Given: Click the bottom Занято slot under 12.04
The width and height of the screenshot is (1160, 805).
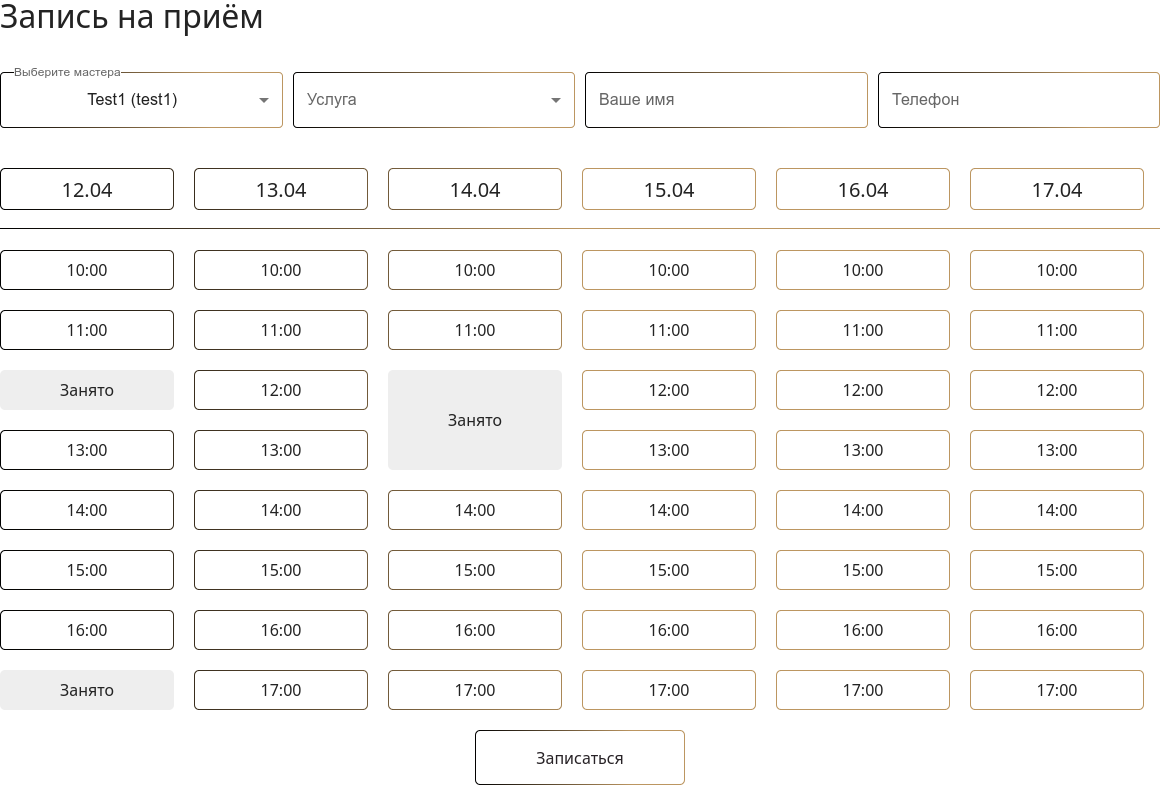Looking at the screenshot, I should pyautogui.click(x=87, y=690).
